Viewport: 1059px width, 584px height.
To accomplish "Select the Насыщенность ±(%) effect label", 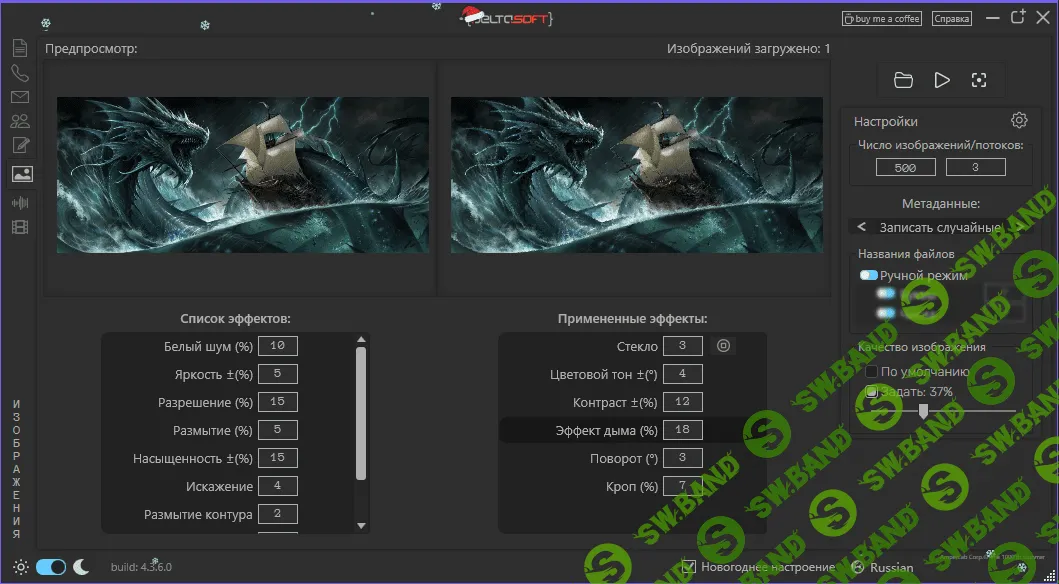I will click(x=192, y=458).
